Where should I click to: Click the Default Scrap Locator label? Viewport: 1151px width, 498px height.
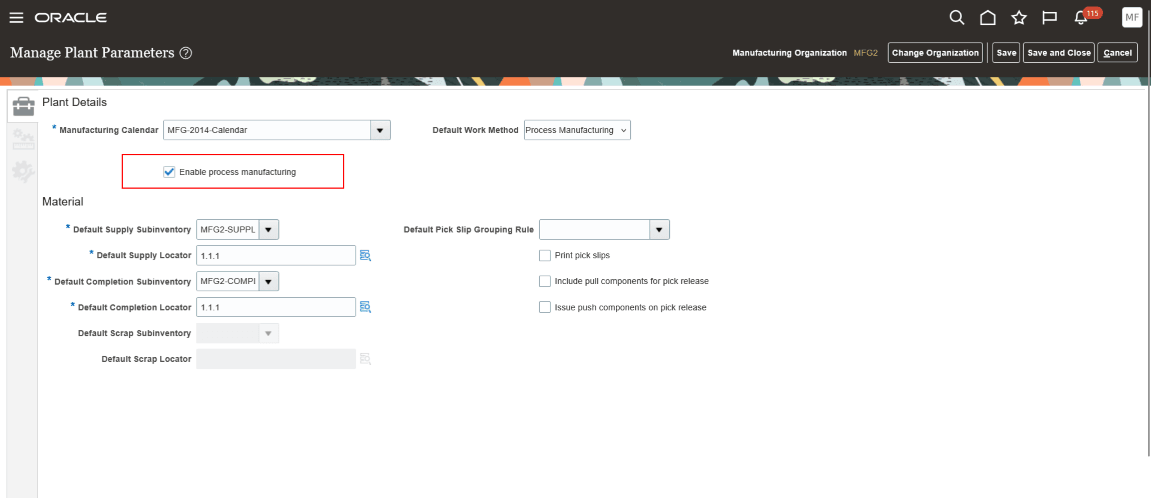tap(147, 359)
